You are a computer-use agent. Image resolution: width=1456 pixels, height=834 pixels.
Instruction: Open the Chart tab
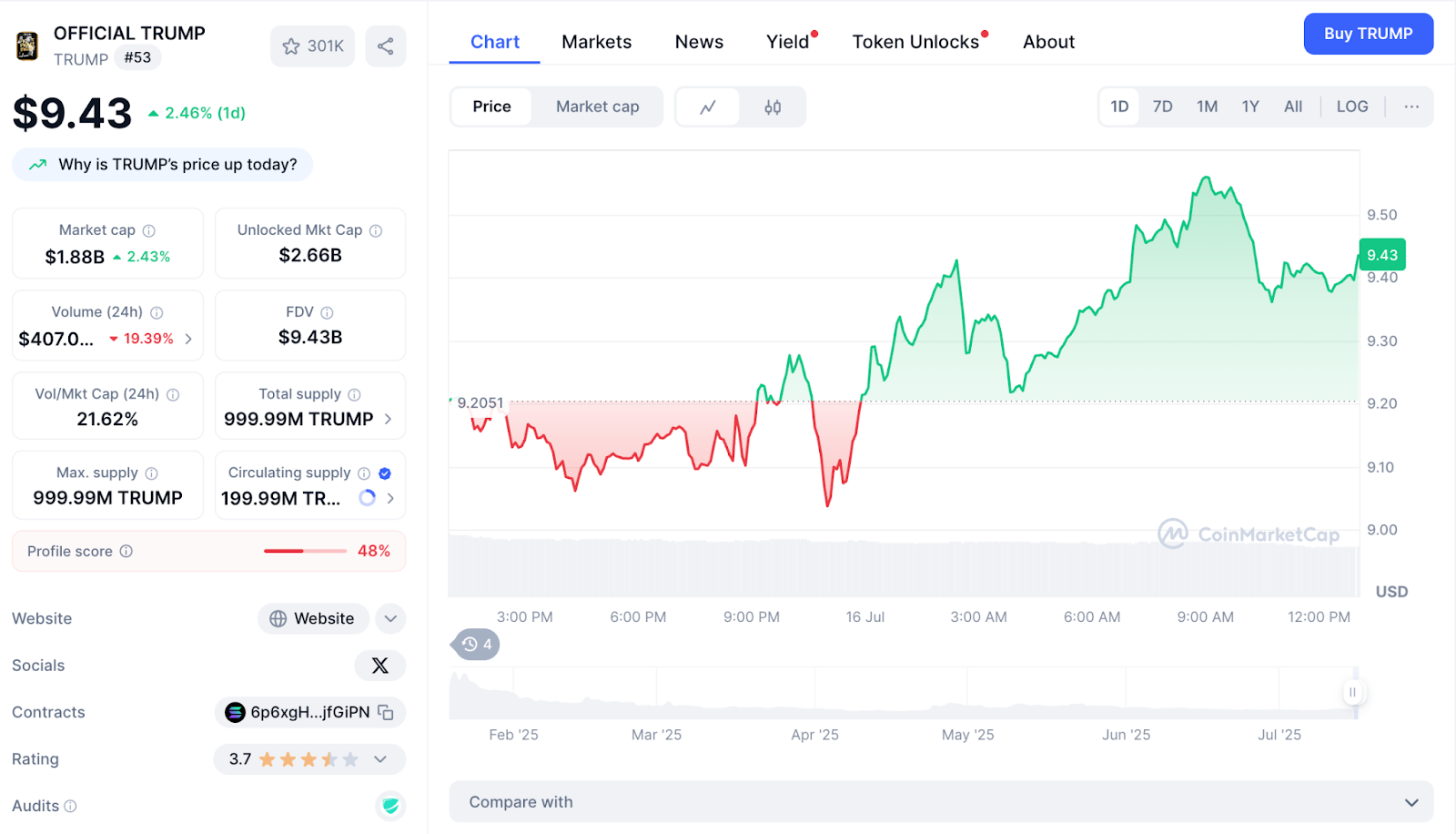coord(495,42)
